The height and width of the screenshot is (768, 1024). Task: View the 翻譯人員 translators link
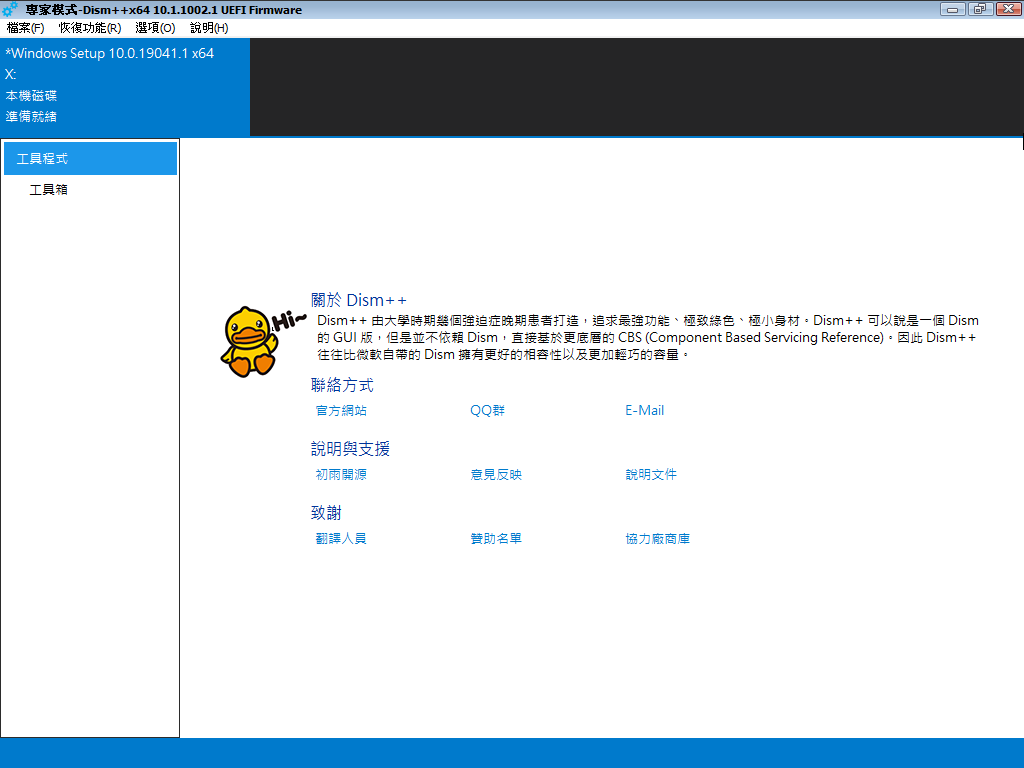tap(341, 539)
